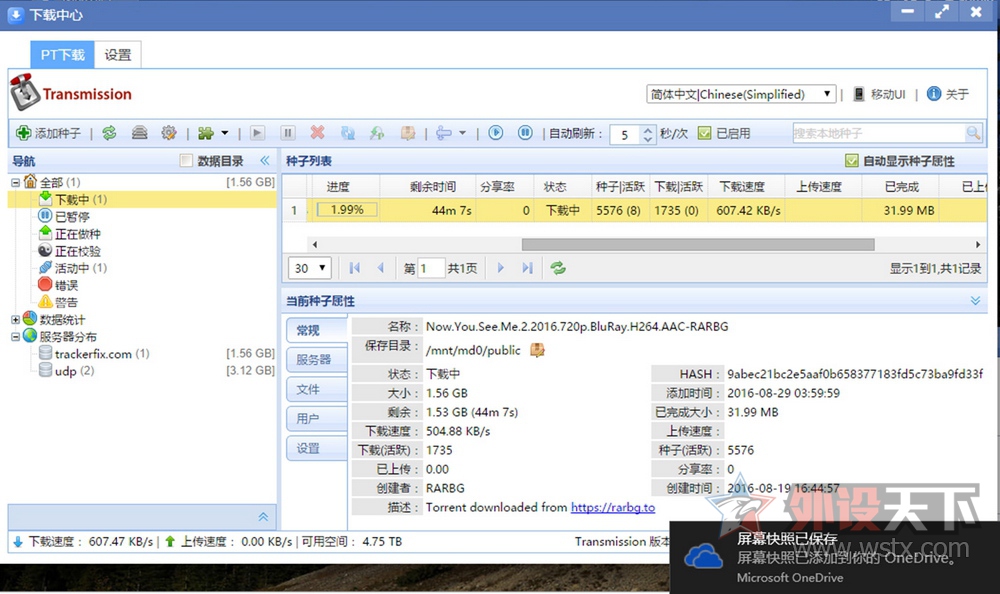Screen dimensions: 1000x594
Task: Click the blue signpost queue icon
Action: [444, 133]
